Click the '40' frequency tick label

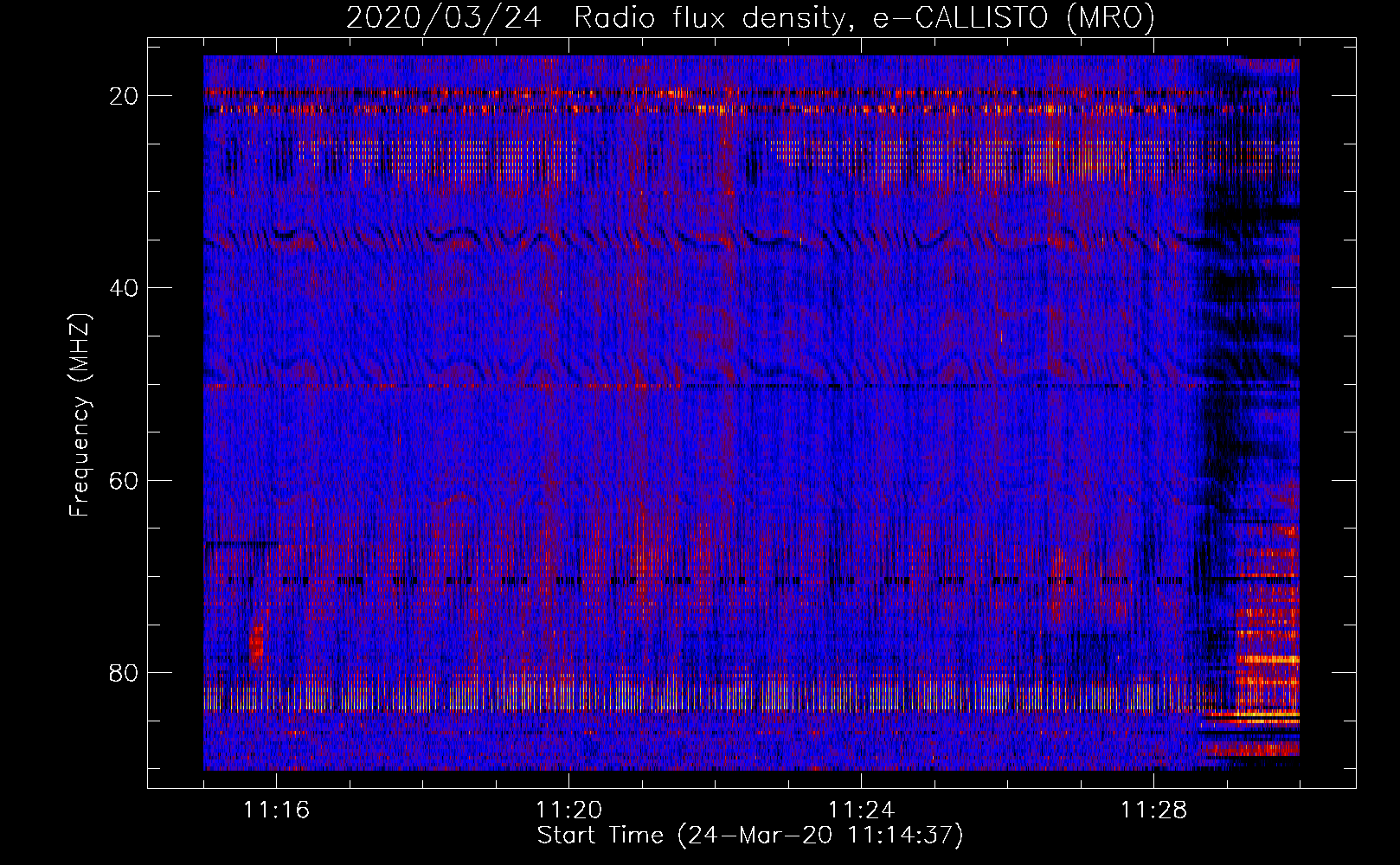[125, 288]
